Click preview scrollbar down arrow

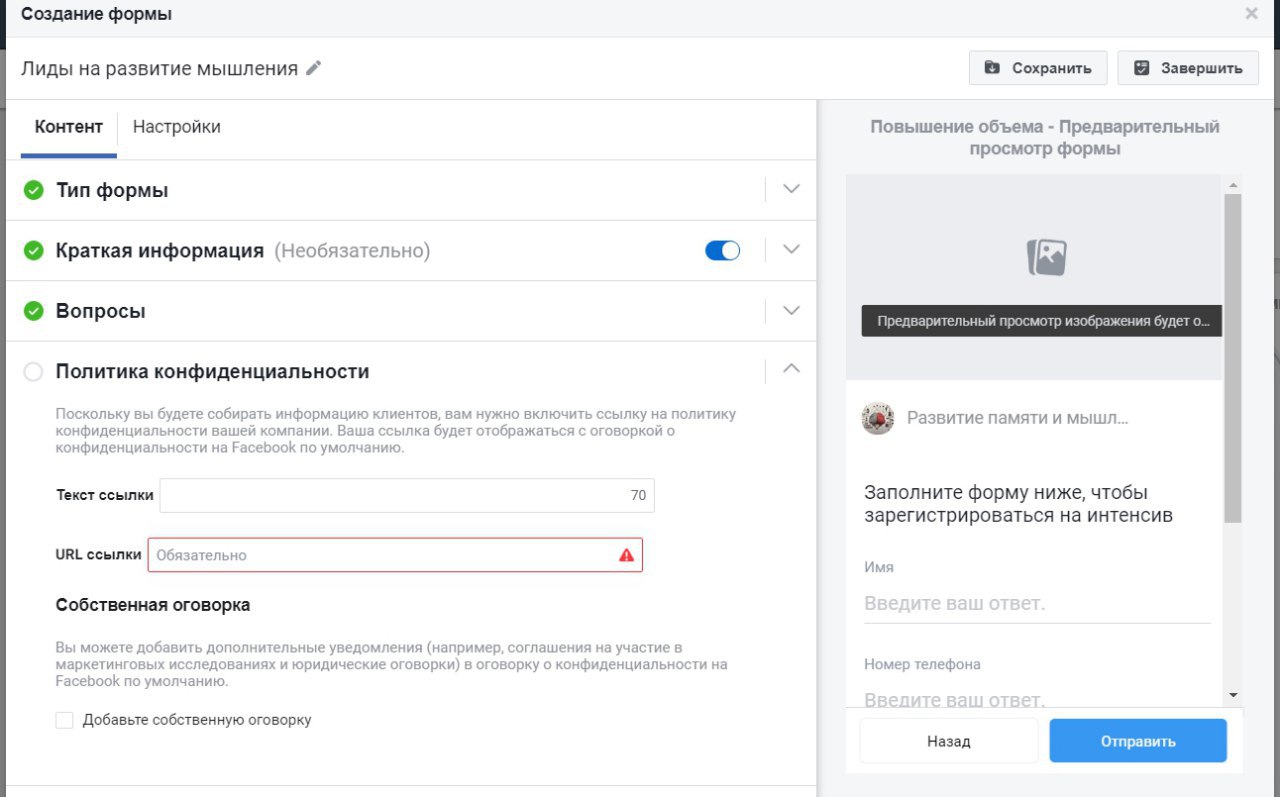click(1233, 694)
